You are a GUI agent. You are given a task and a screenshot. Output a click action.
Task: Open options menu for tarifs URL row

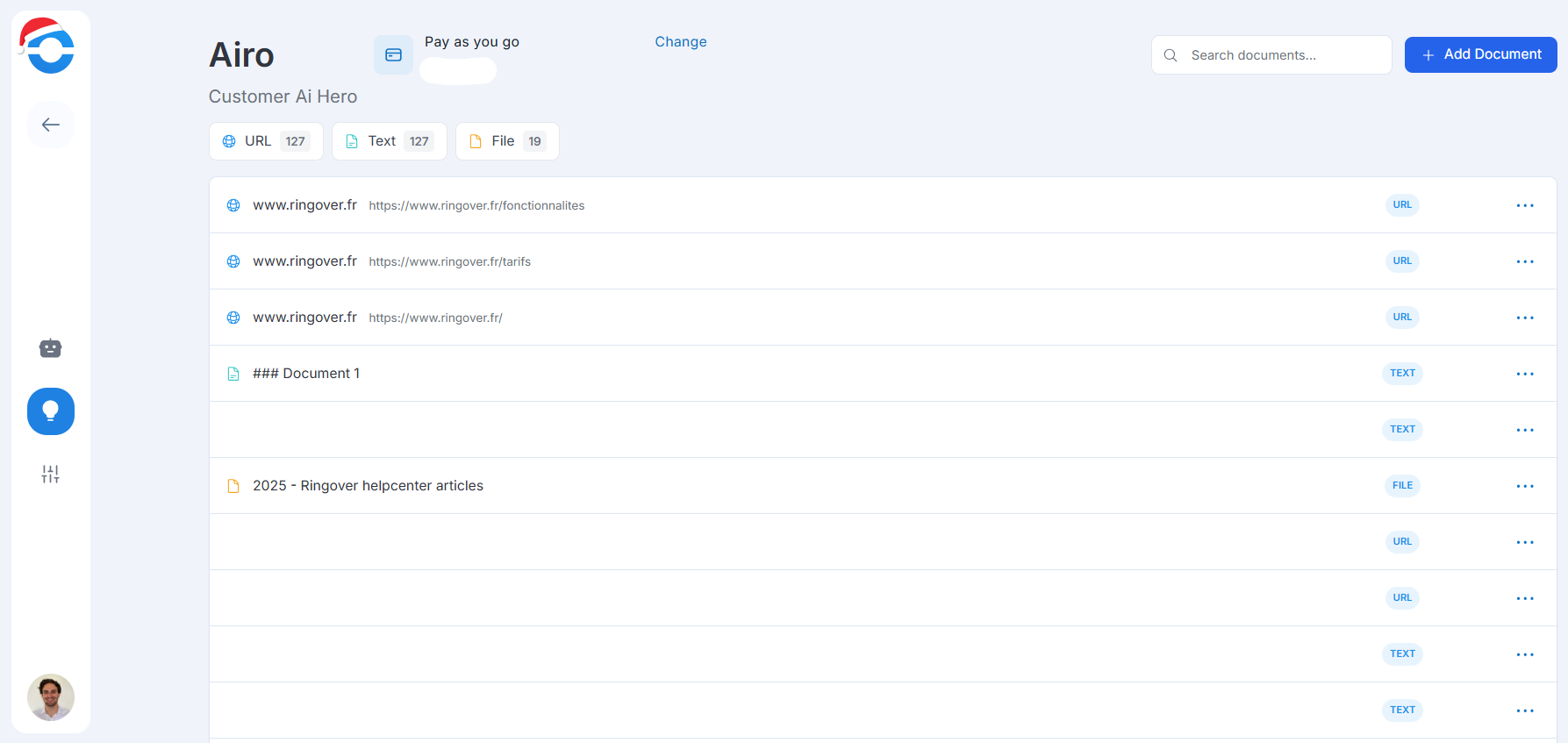(x=1525, y=261)
